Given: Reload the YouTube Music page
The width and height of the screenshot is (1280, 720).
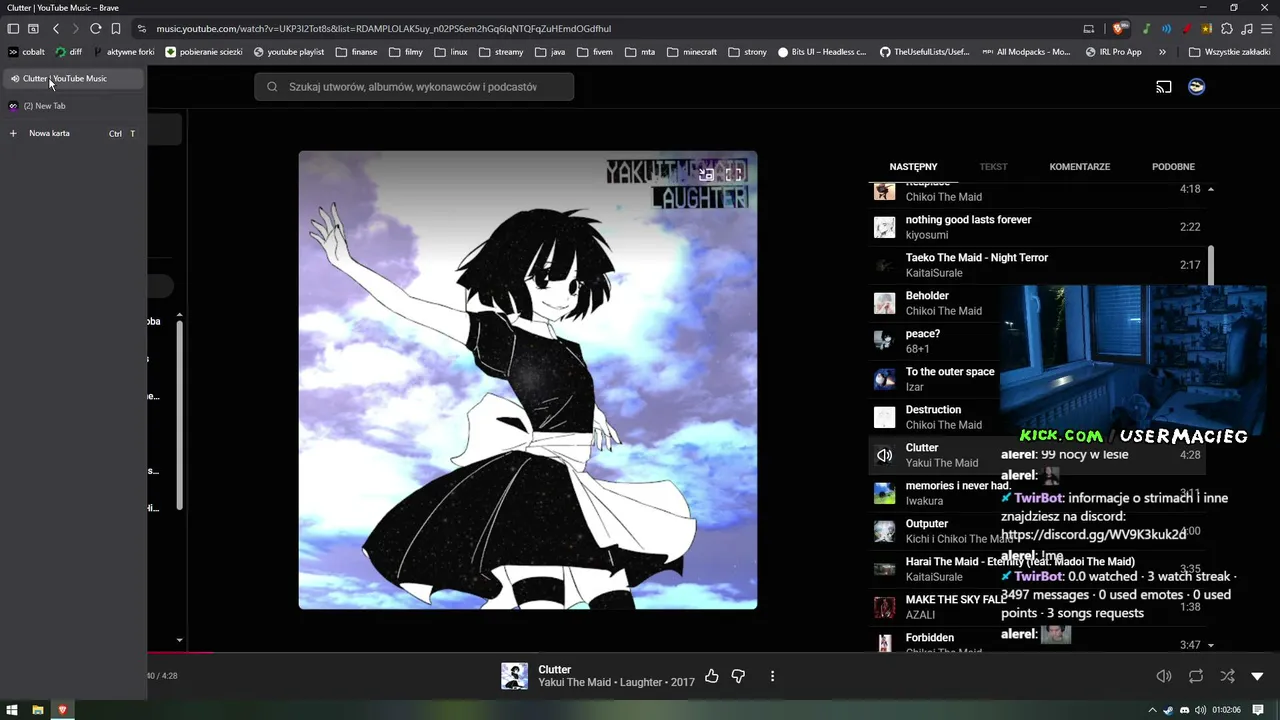Looking at the screenshot, I should (x=96, y=29).
